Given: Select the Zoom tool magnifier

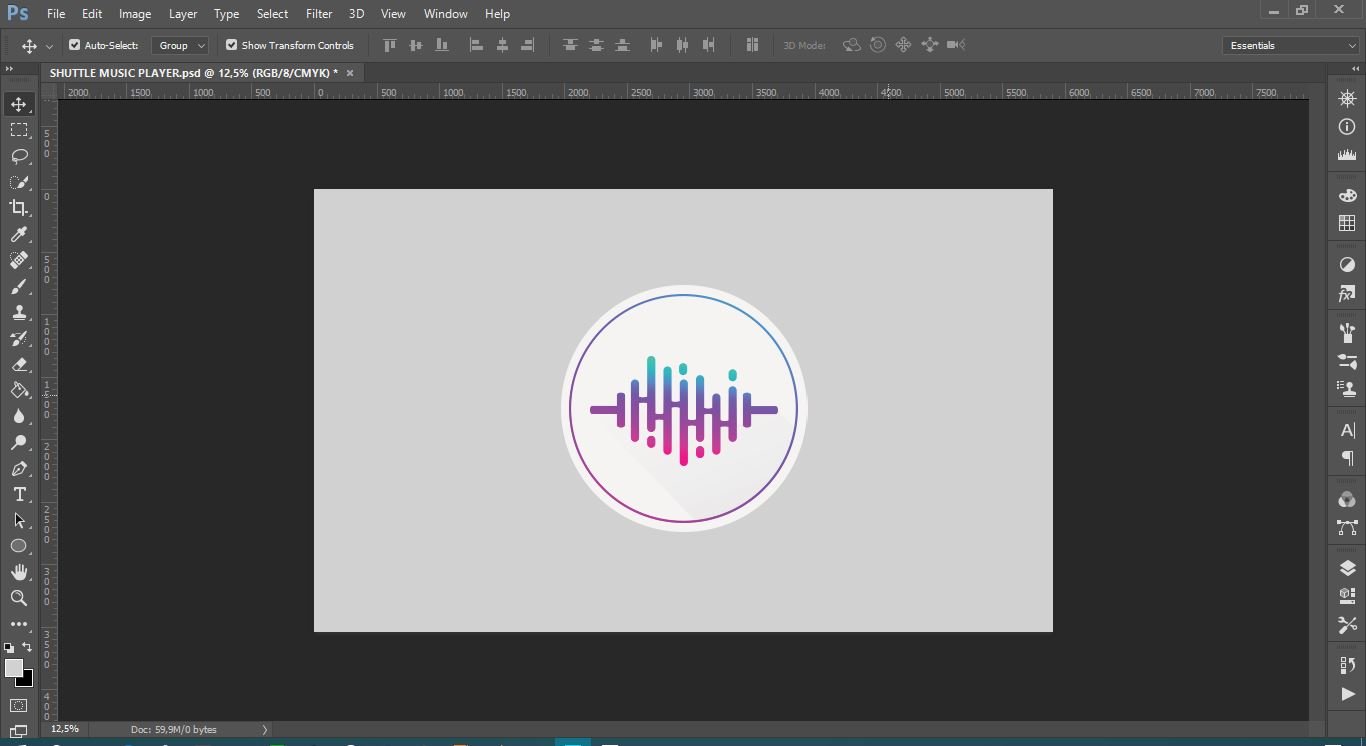Looking at the screenshot, I should 19,598.
